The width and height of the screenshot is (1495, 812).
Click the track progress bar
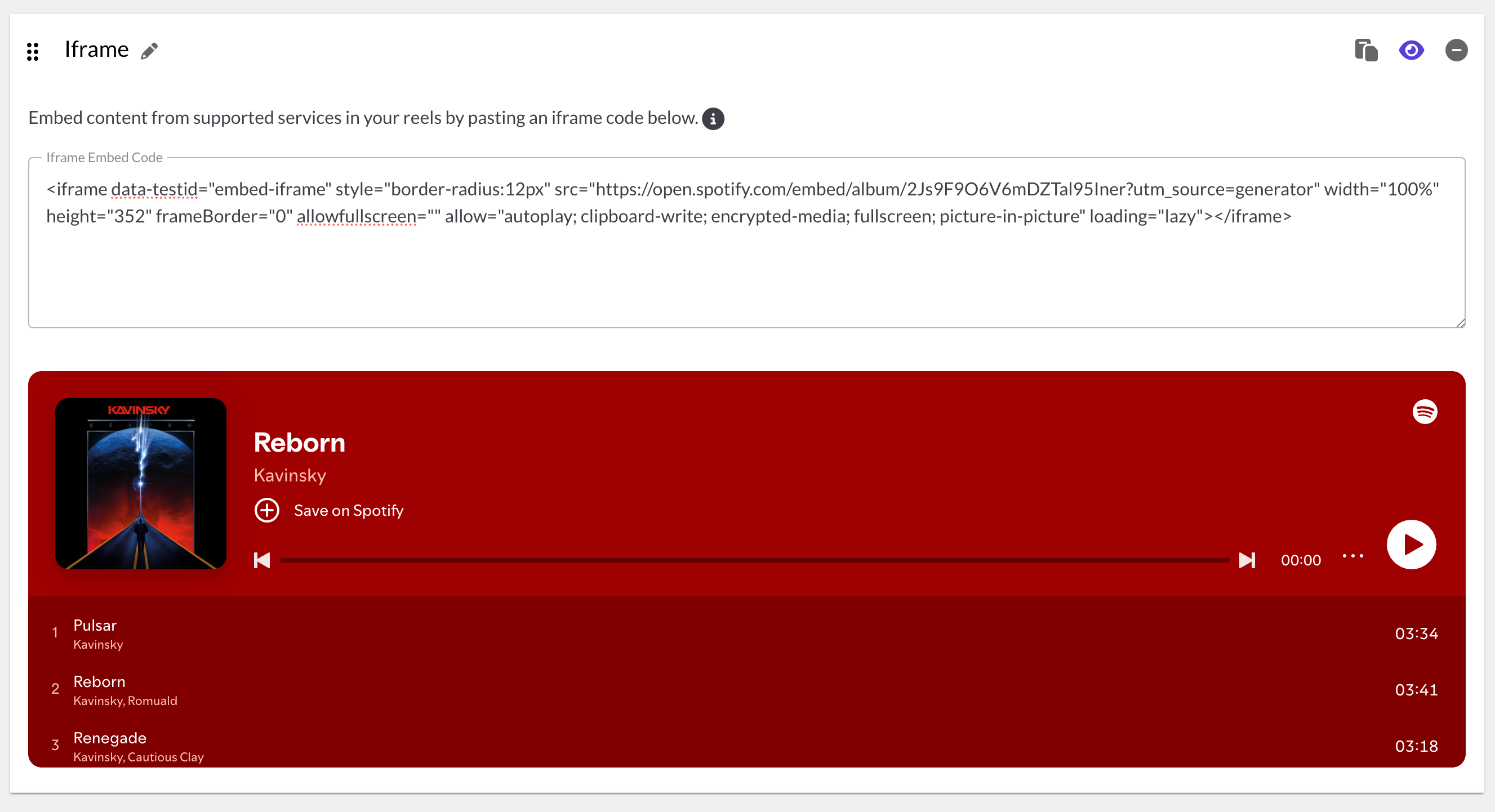pos(753,560)
